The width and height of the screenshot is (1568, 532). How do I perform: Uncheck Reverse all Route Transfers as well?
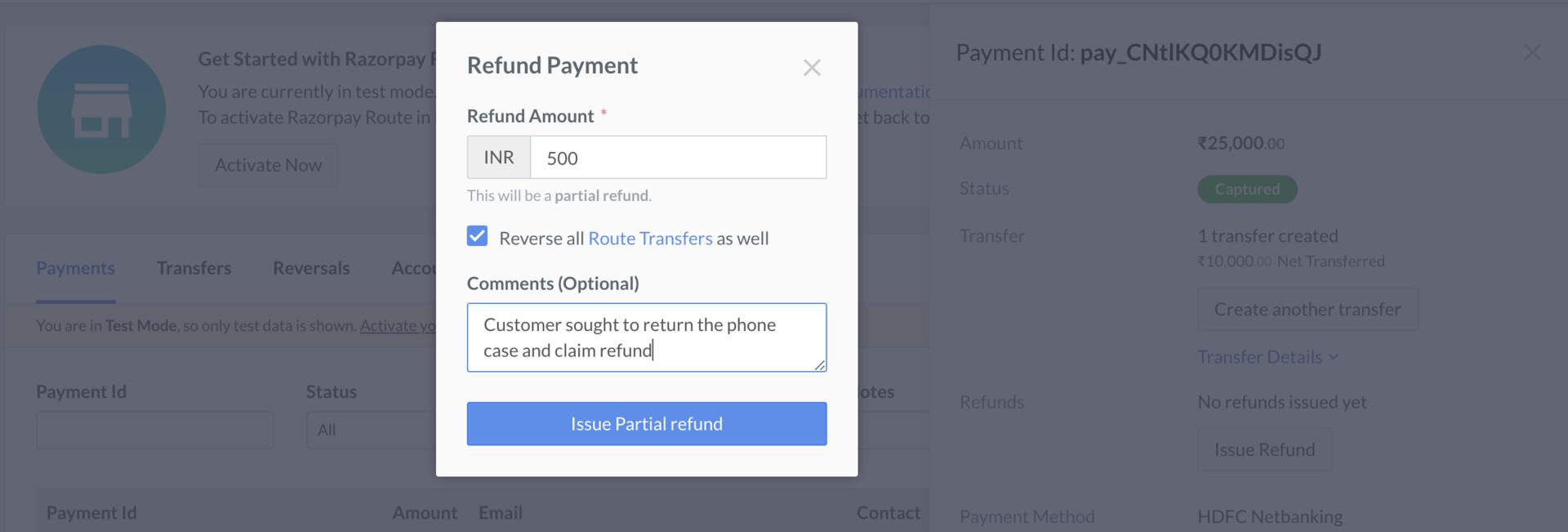478,236
